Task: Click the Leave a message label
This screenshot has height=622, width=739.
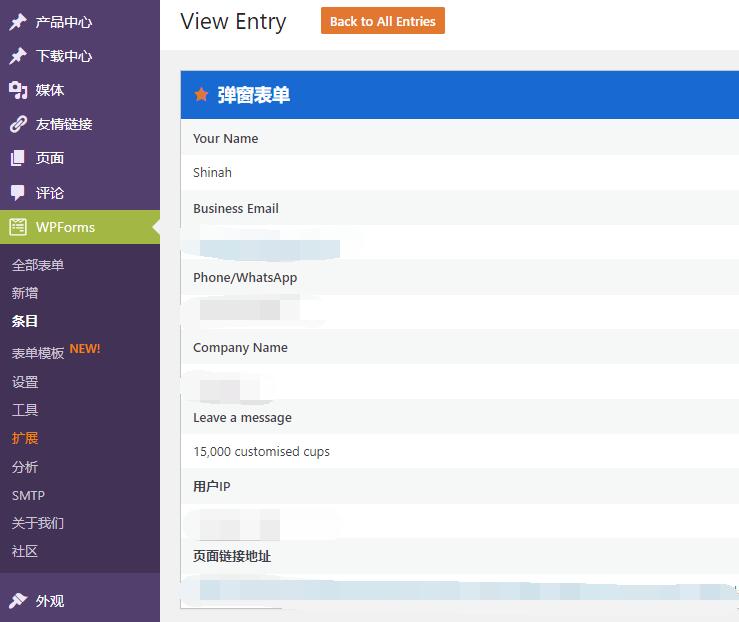Action: tap(242, 418)
